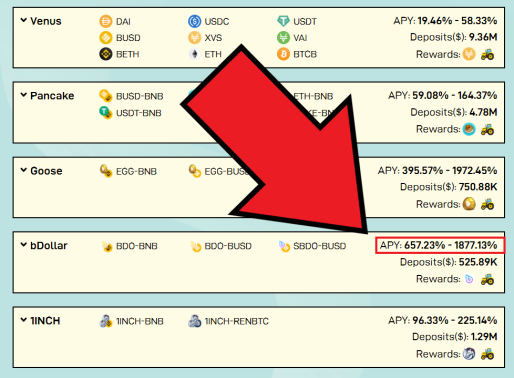Click the XVS label
The height and width of the screenshot is (378, 514).
tap(213, 38)
